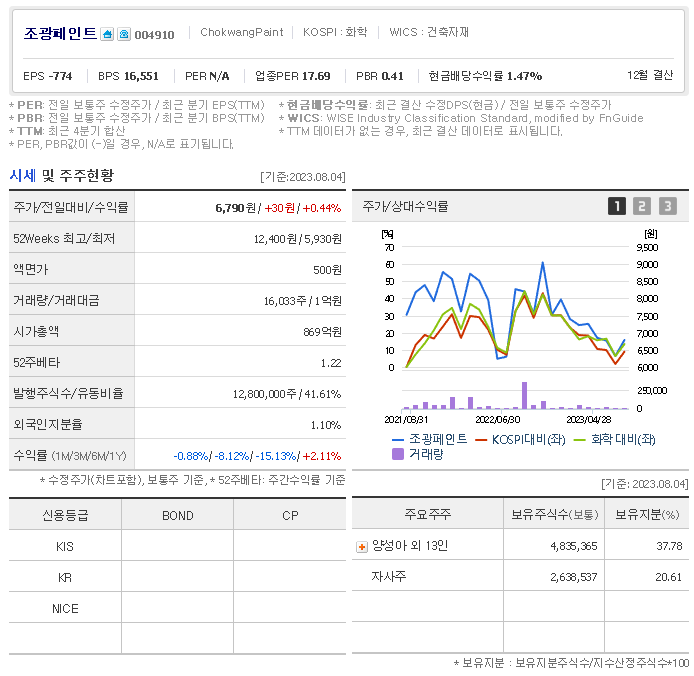Viewport: 694px width, 676px height.
Task: Click the 시가총액 869억원 value
Action: click(x=322, y=332)
